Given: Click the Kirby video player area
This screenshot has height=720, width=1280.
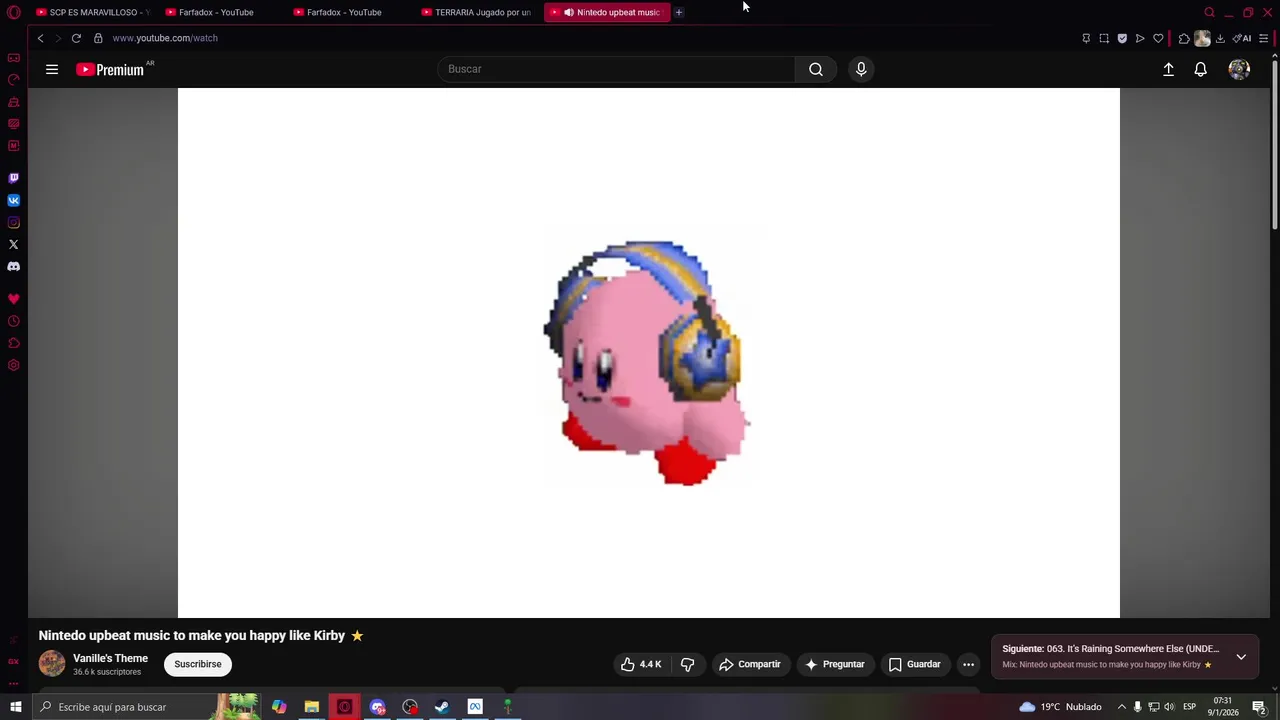Looking at the screenshot, I should (x=649, y=353).
